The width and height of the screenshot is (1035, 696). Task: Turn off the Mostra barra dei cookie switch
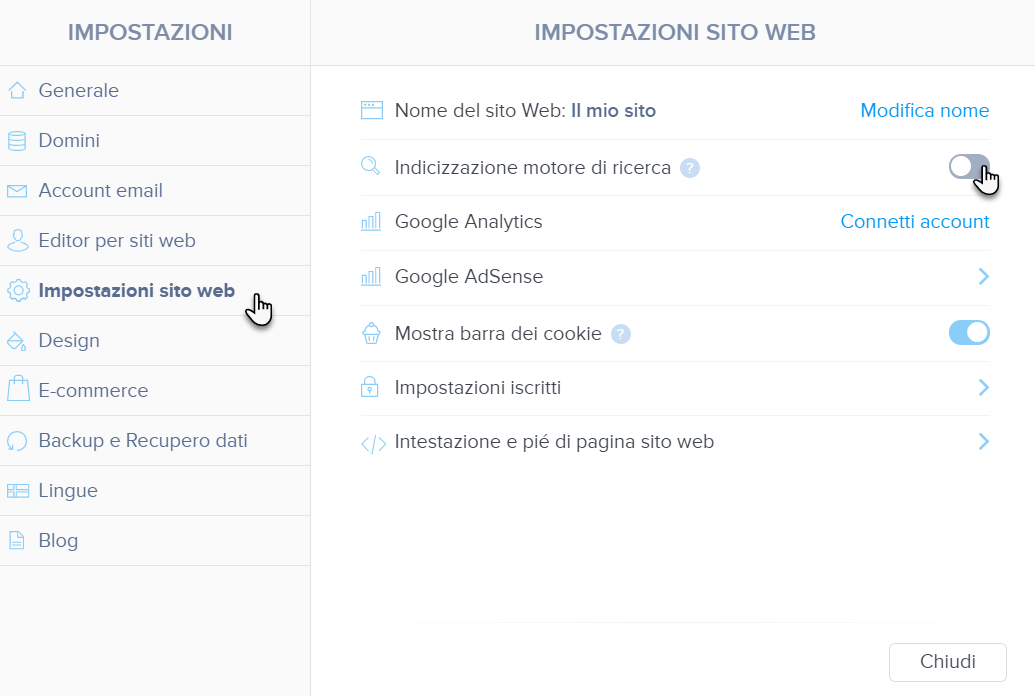tap(969, 333)
